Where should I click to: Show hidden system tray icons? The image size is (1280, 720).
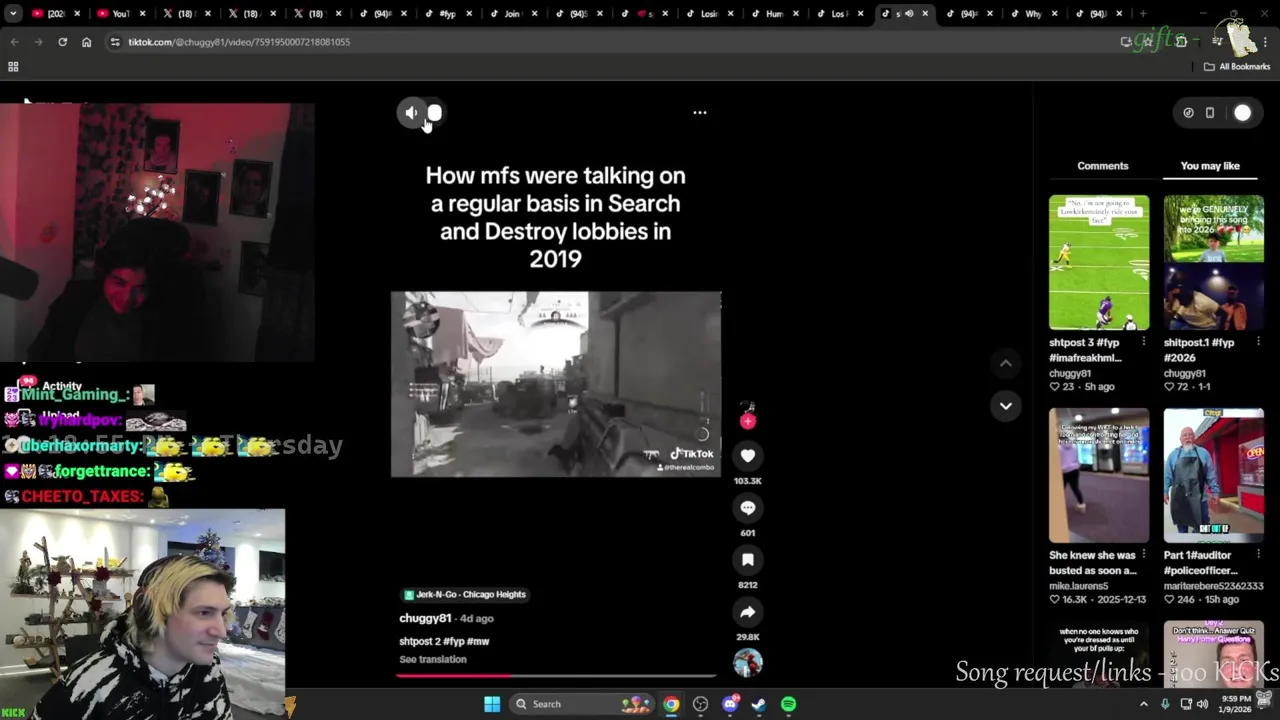tap(1144, 704)
